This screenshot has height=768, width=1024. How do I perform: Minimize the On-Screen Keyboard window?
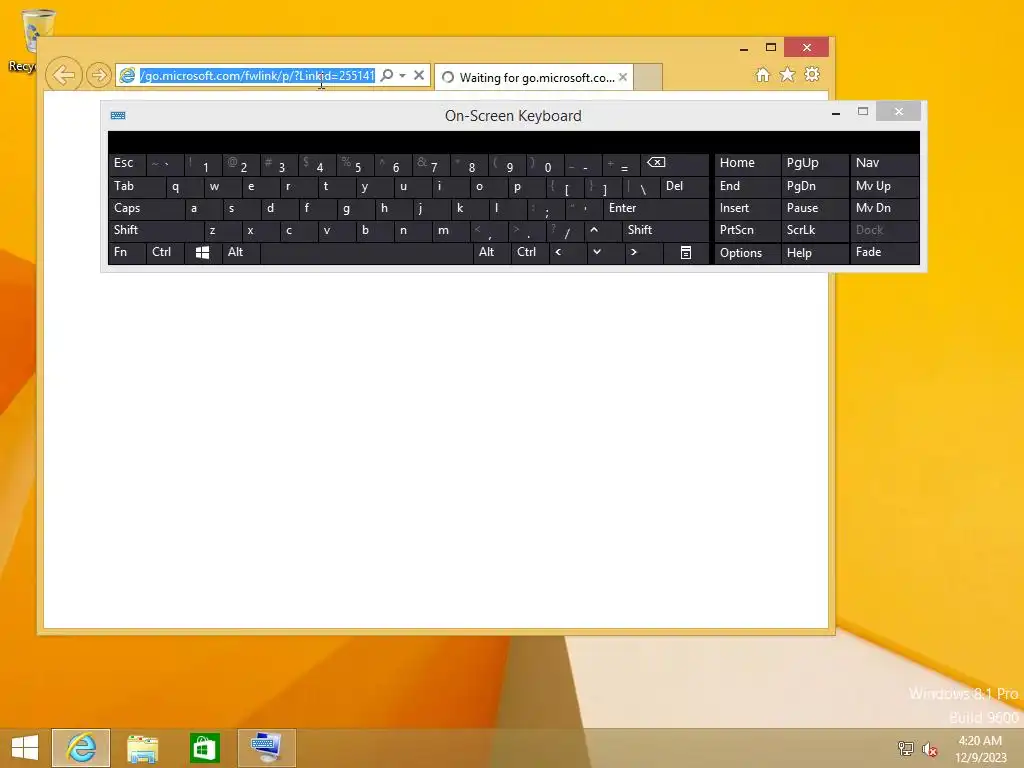[x=835, y=112]
